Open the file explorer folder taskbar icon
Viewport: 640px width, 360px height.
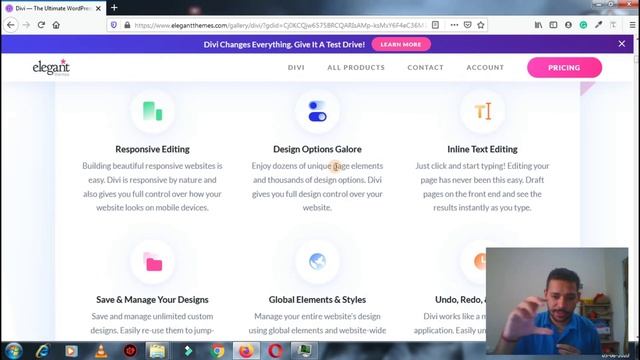157,351
